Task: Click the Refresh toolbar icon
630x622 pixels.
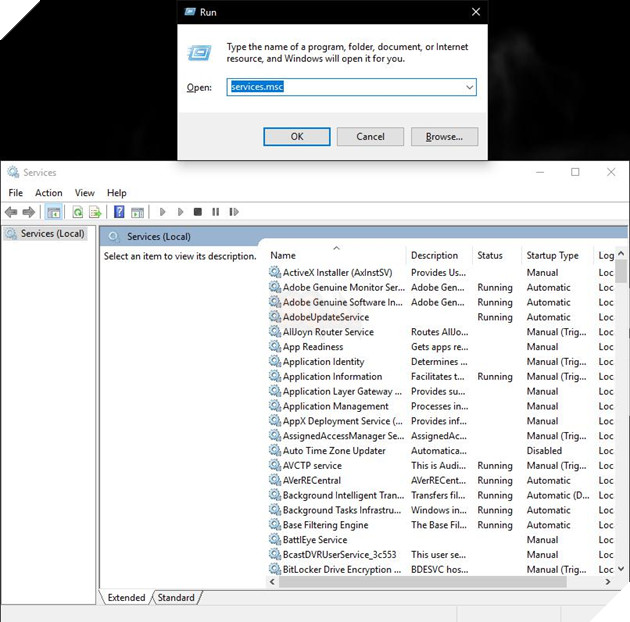Action: tap(77, 212)
